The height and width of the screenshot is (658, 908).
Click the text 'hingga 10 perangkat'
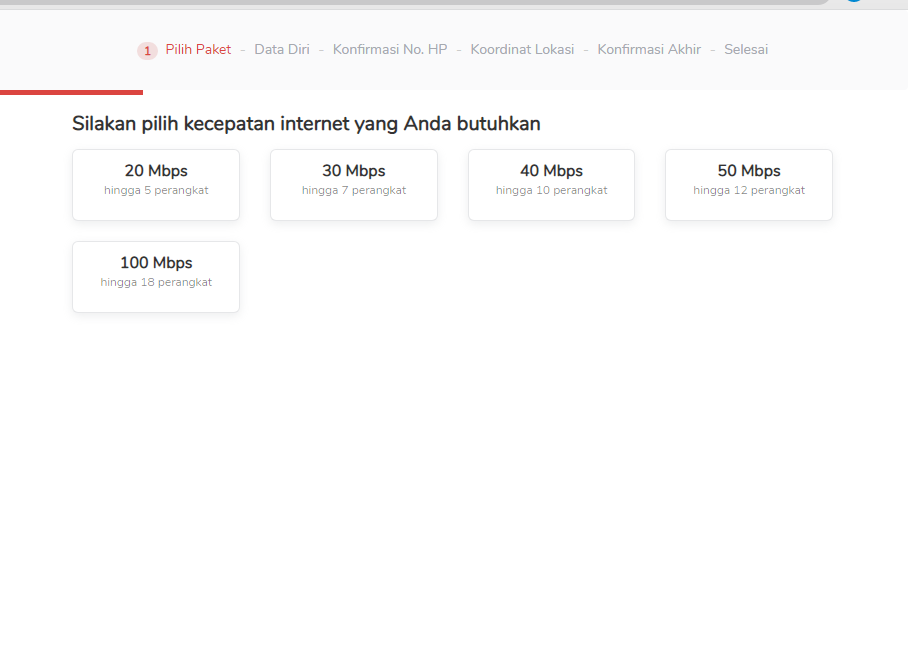click(x=551, y=191)
